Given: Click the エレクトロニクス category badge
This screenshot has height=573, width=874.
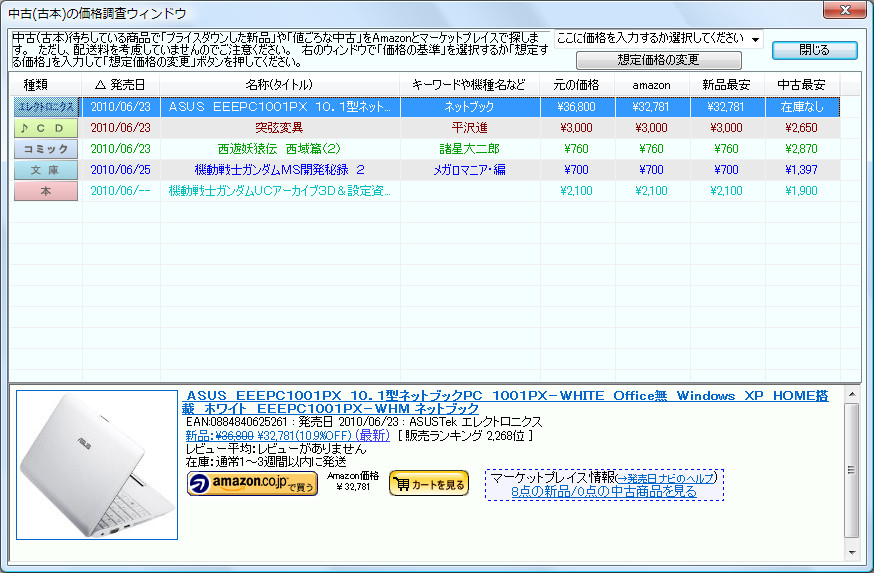Looking at the screenshot, I should 46,106.
